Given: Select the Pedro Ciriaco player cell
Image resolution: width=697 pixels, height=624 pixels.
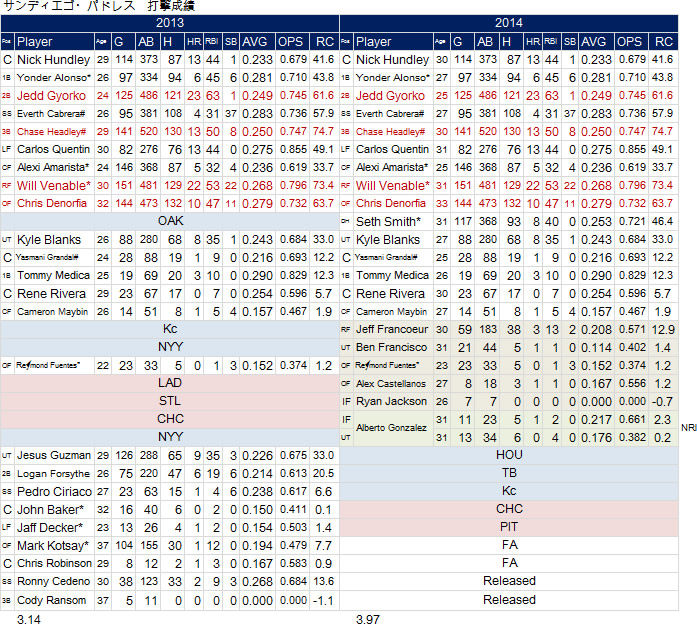Looking at the screenshot, I should [x=54, y=492].
